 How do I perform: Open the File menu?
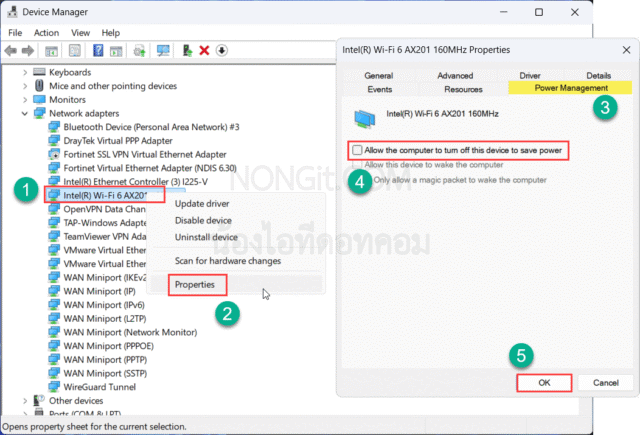(15, 33)
